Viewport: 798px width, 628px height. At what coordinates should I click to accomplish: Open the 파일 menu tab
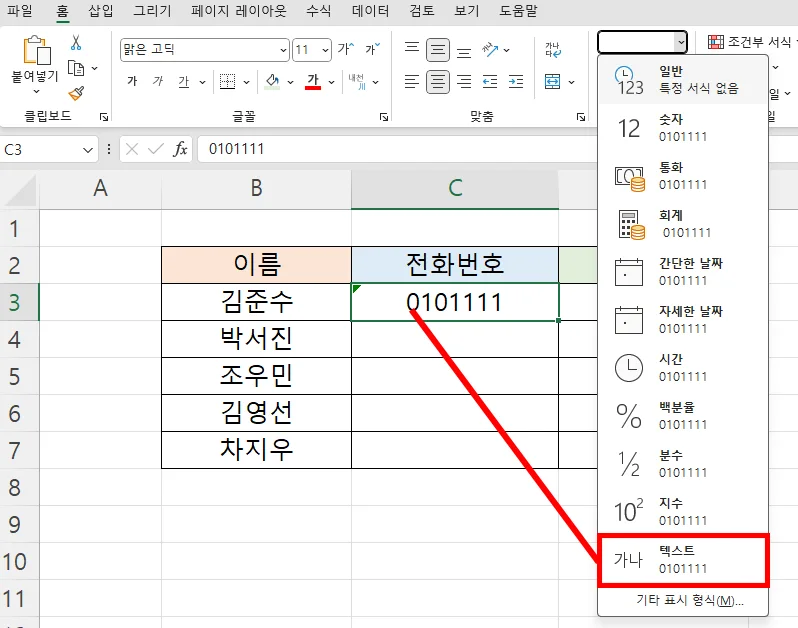coord(20,11)
